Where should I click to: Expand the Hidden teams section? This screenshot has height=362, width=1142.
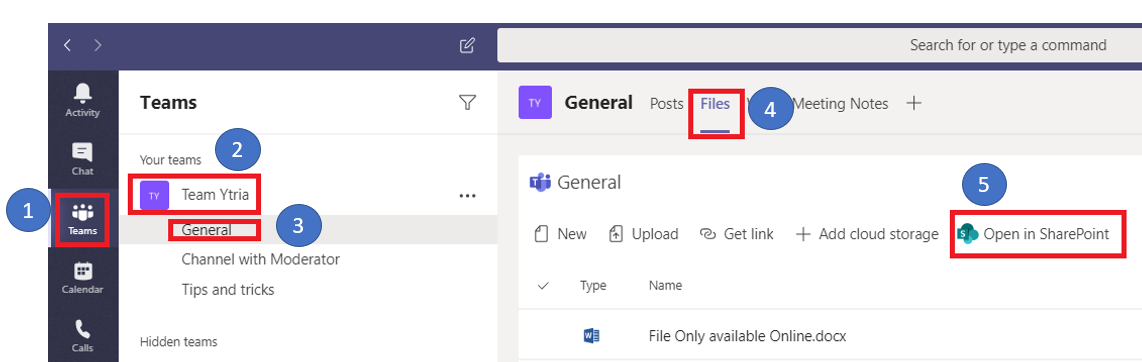click(x=178, y=341)
